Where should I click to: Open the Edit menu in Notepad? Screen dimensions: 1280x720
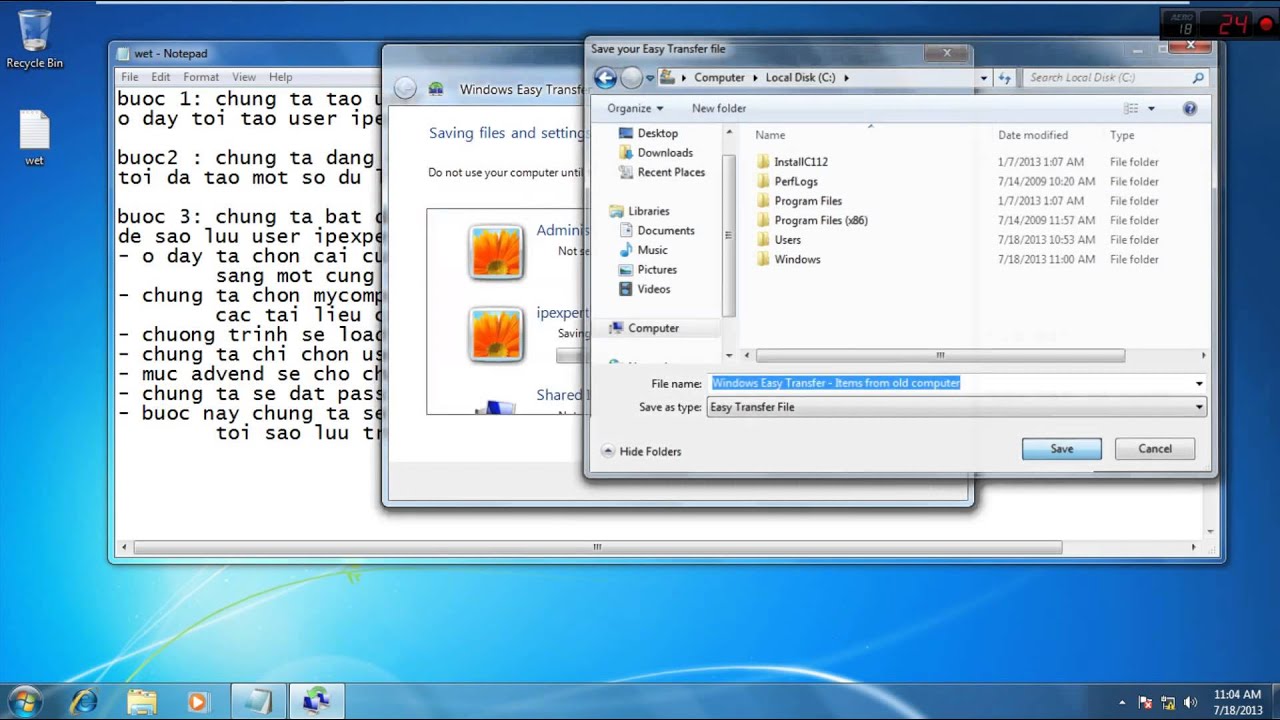pyautogui.click(x=161, y=77)
